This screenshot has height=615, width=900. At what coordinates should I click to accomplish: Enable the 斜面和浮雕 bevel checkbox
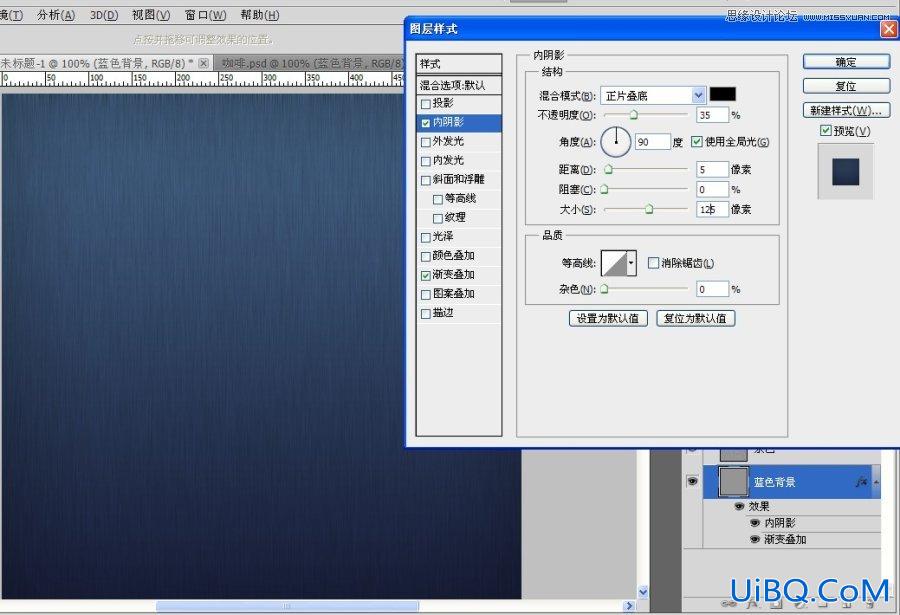[x=425, y=180]
